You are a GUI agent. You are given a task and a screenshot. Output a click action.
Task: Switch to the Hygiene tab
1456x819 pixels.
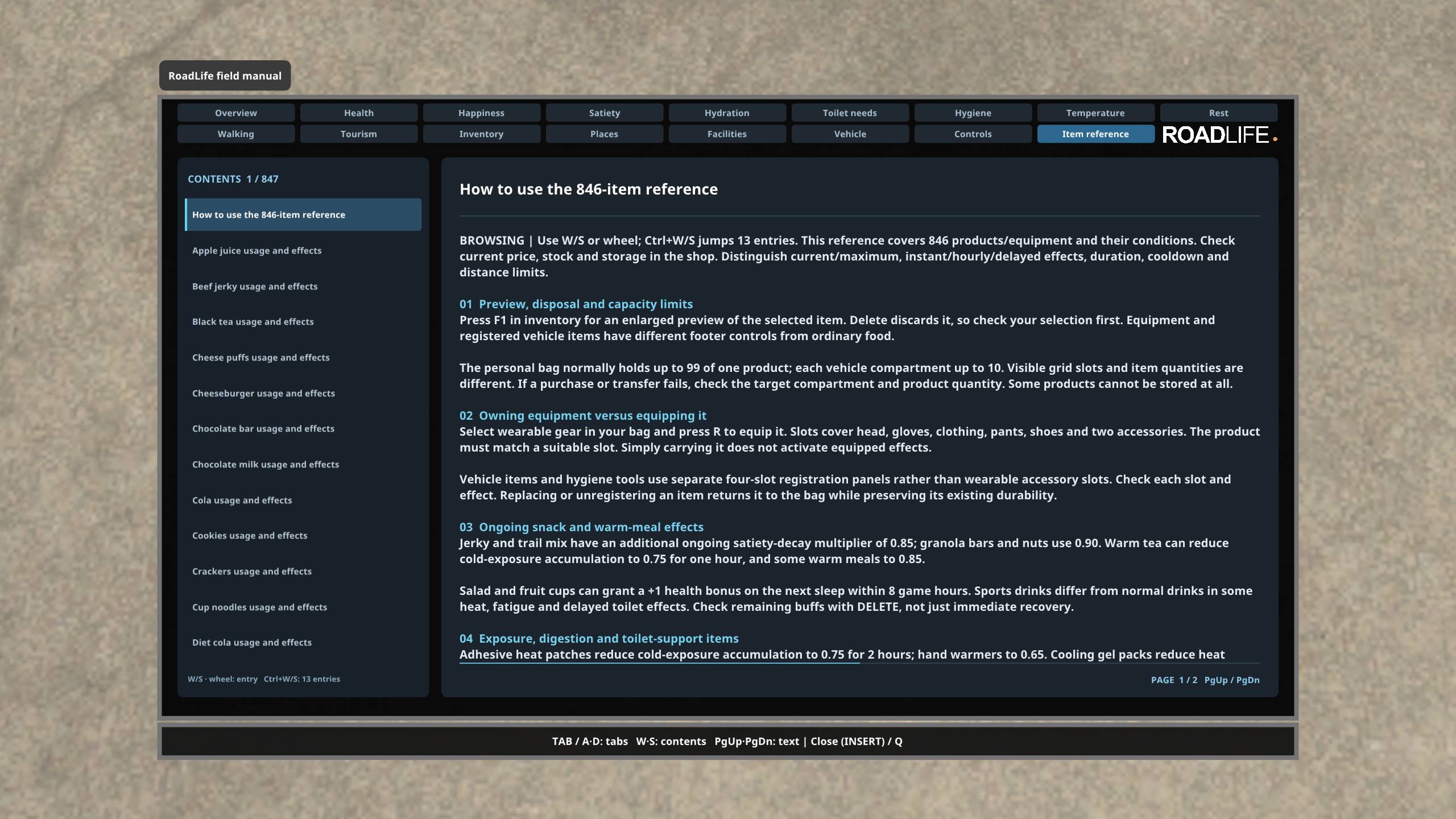coord(973,113)
